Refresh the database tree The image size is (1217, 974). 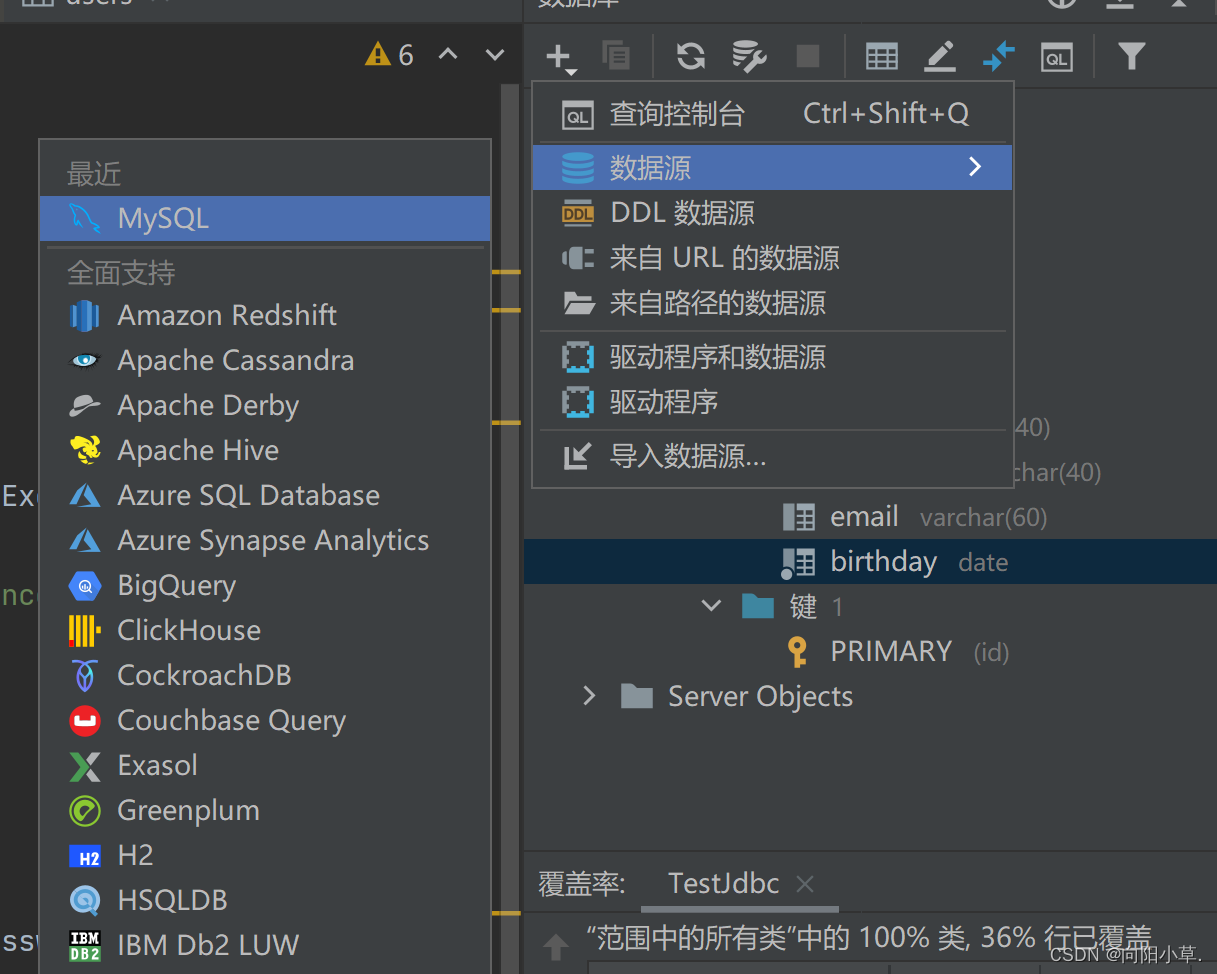(x=690, y=56)
